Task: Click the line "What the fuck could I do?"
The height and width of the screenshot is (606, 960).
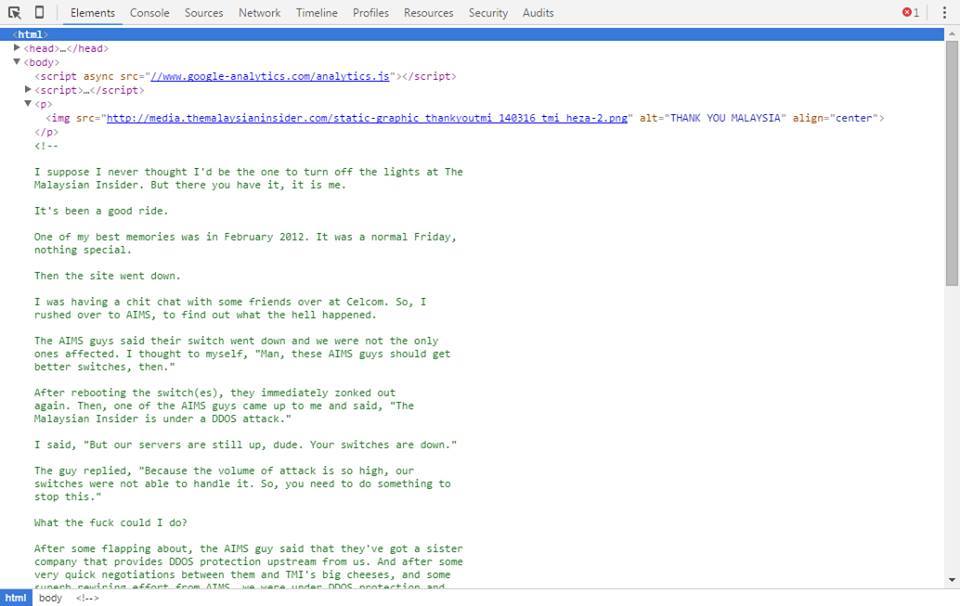Action: click(111, 522)
